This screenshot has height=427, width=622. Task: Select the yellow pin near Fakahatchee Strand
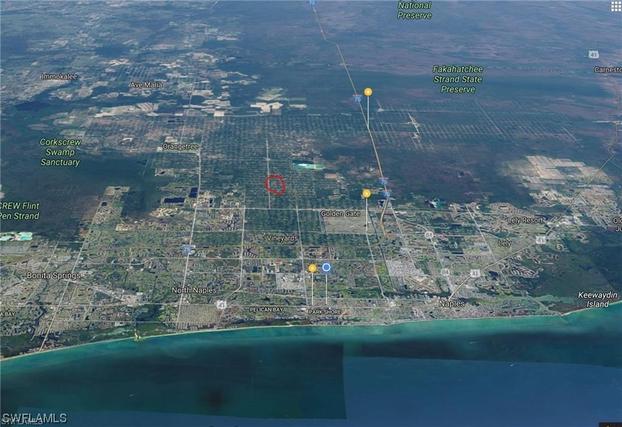368,92
